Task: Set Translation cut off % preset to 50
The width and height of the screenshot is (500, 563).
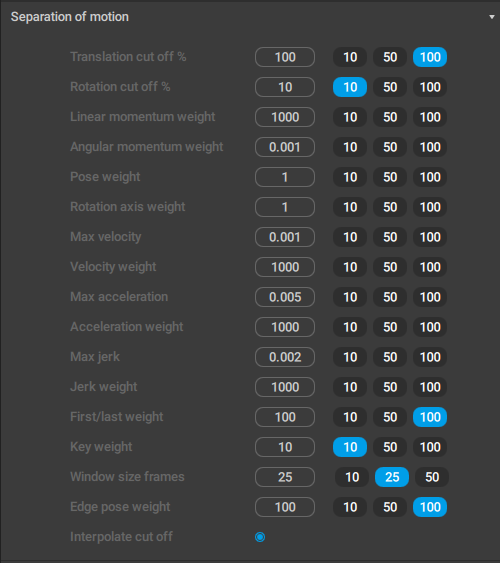Action: tap(390, 57)
